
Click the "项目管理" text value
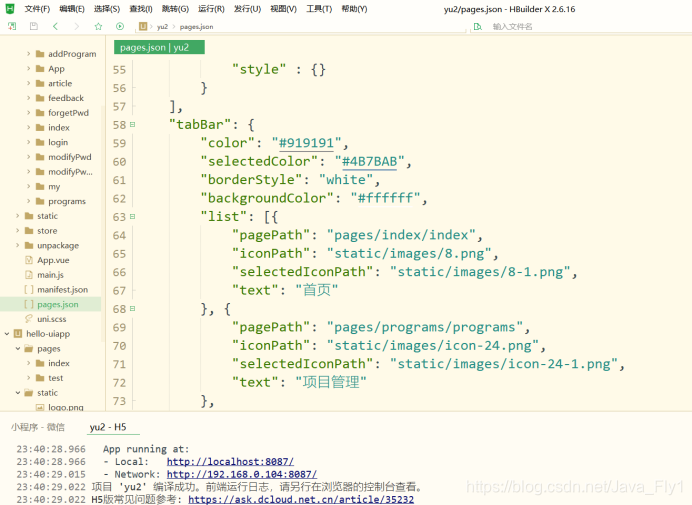pyautogui.click(x=331, y=382)
